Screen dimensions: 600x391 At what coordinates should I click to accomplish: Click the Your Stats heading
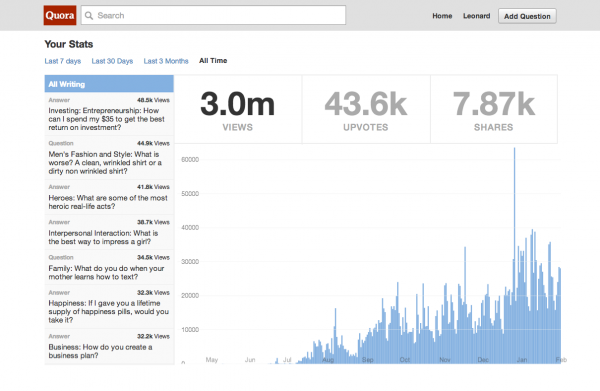tap(69, 44)
